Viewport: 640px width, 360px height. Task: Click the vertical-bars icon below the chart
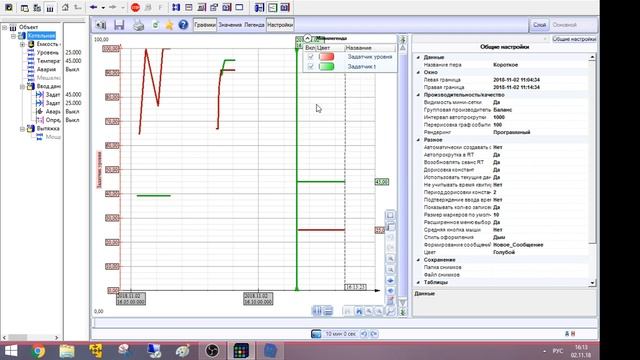[x=317, y=311]
